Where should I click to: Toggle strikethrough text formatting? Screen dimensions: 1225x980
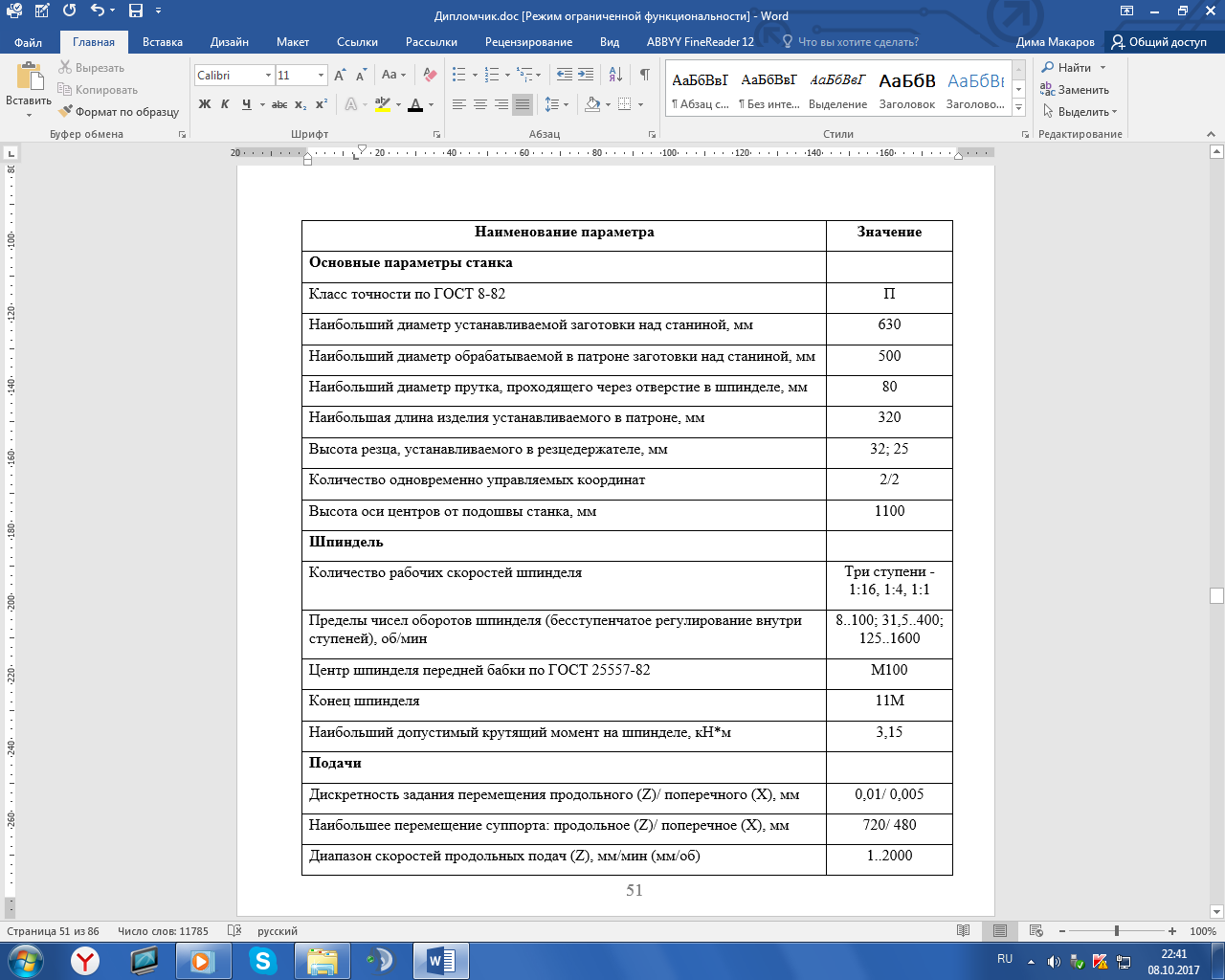pyautogui.click(x=278, y=104)
